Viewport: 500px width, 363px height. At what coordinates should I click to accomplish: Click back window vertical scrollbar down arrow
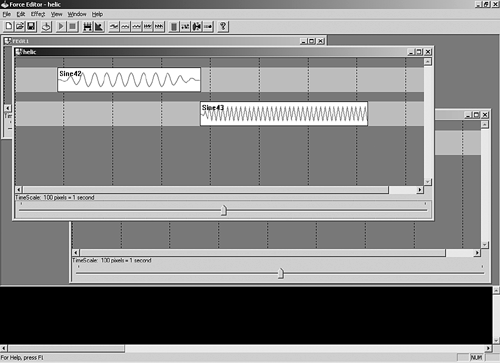click(485, 245)
